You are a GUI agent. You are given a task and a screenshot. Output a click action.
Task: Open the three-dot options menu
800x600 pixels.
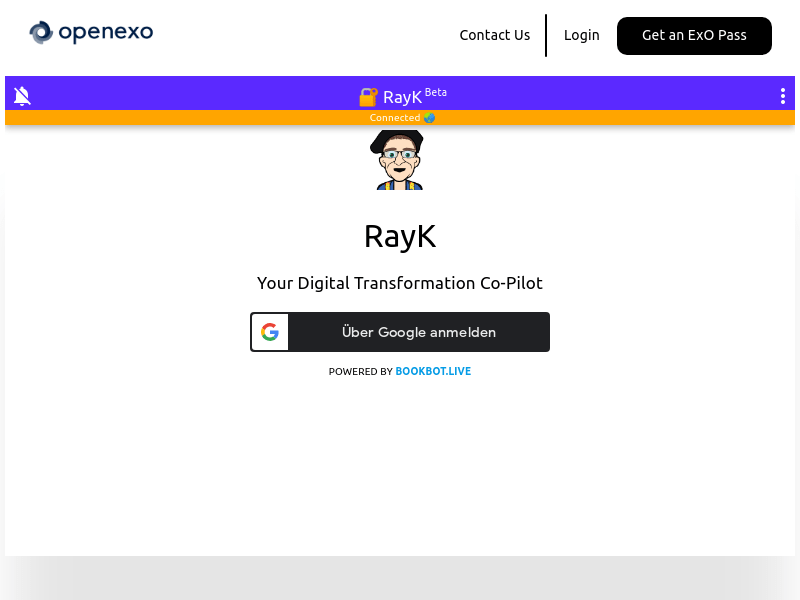coord(782,96)
